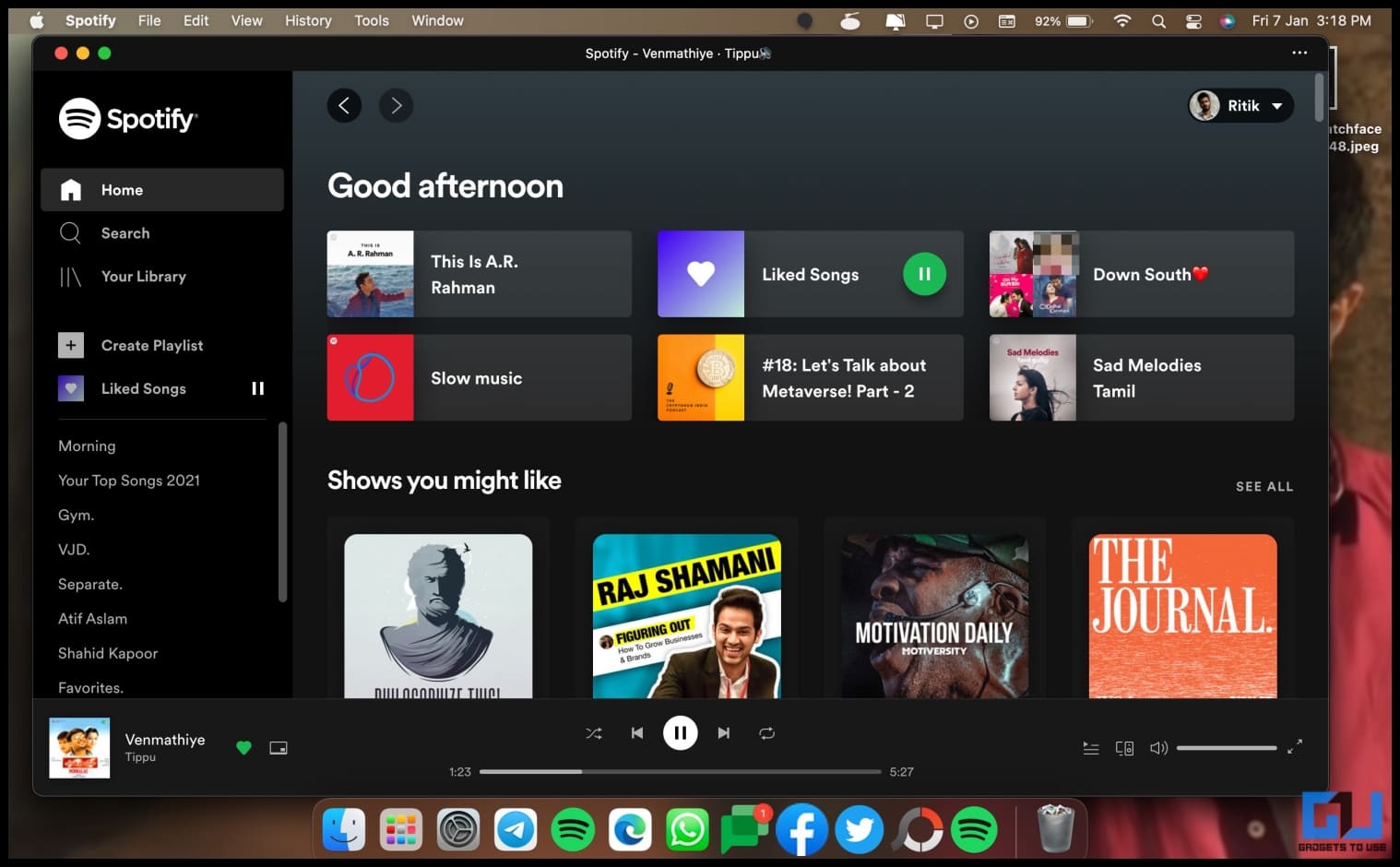Open the History menu

[308, 20]
